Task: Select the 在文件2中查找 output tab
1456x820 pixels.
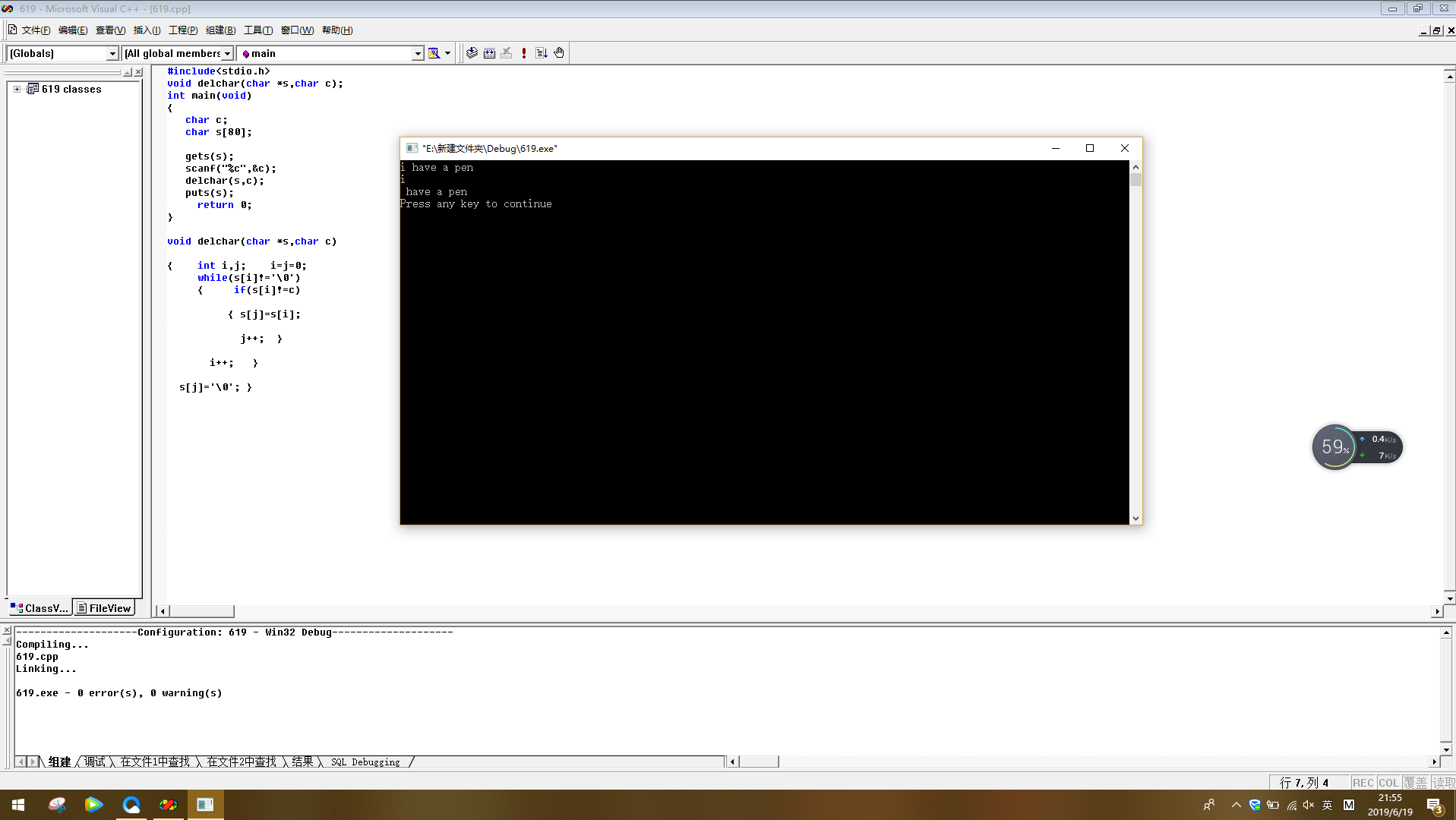Action: click(x=242, y=762)
